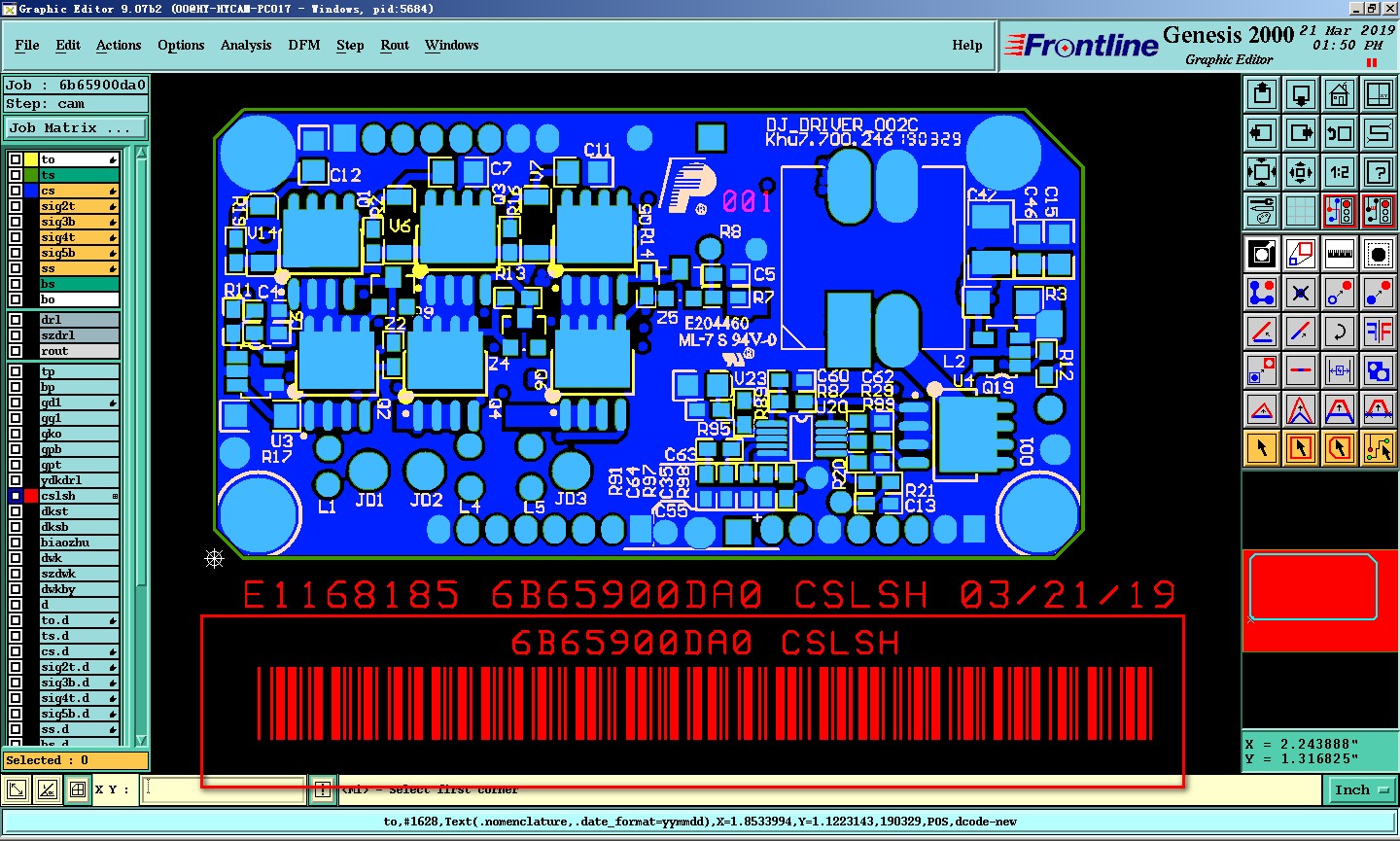Open the Windows menu
Screen dimensions: 1400x841
(452, 46)
